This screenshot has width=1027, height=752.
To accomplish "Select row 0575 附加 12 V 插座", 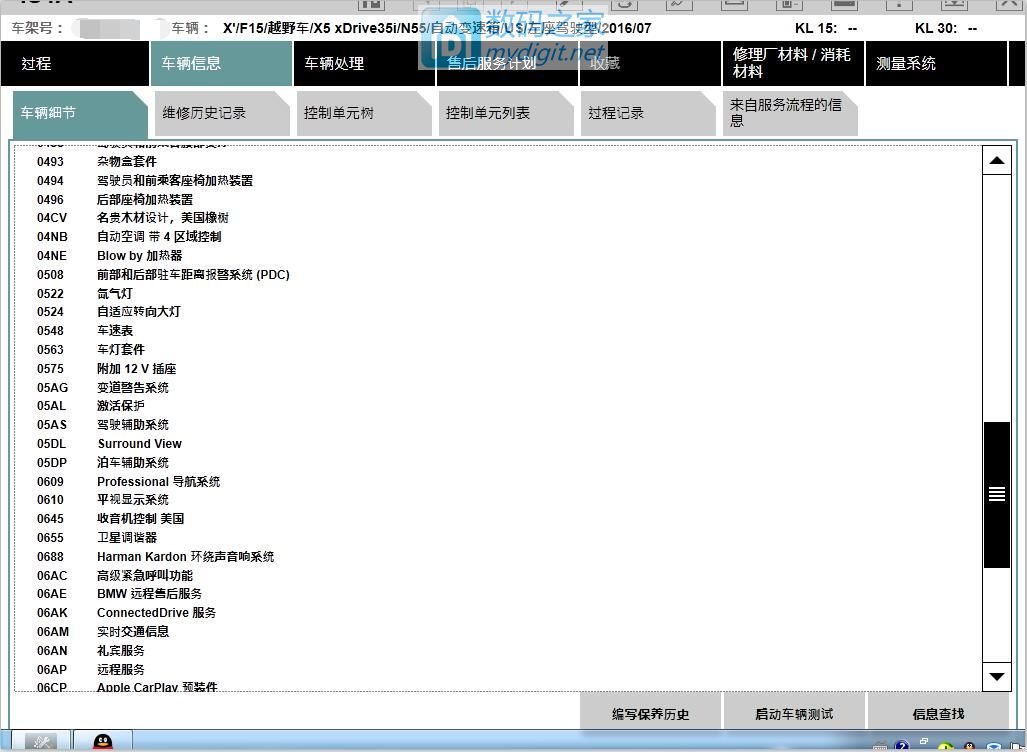I will tap(107, 369).
